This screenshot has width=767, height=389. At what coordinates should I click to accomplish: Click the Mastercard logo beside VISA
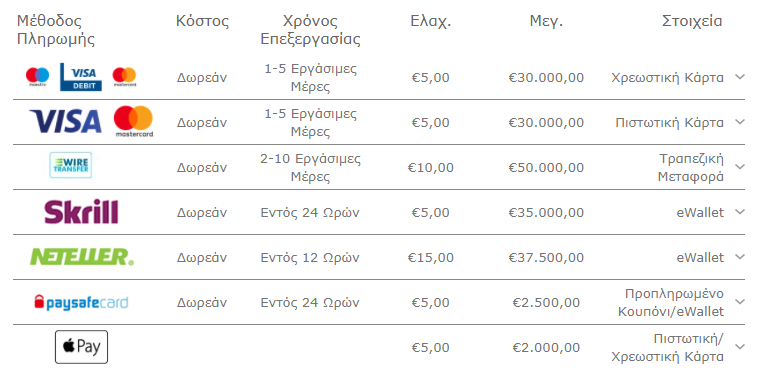[x=134, y=121]
